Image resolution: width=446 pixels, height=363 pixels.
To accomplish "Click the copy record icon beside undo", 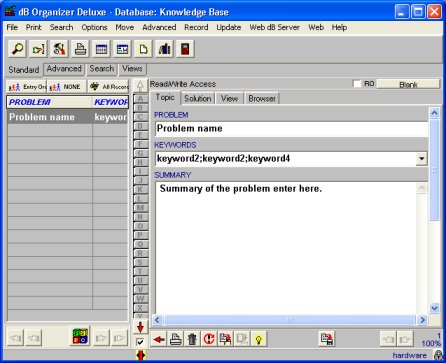I will (225, 339).
